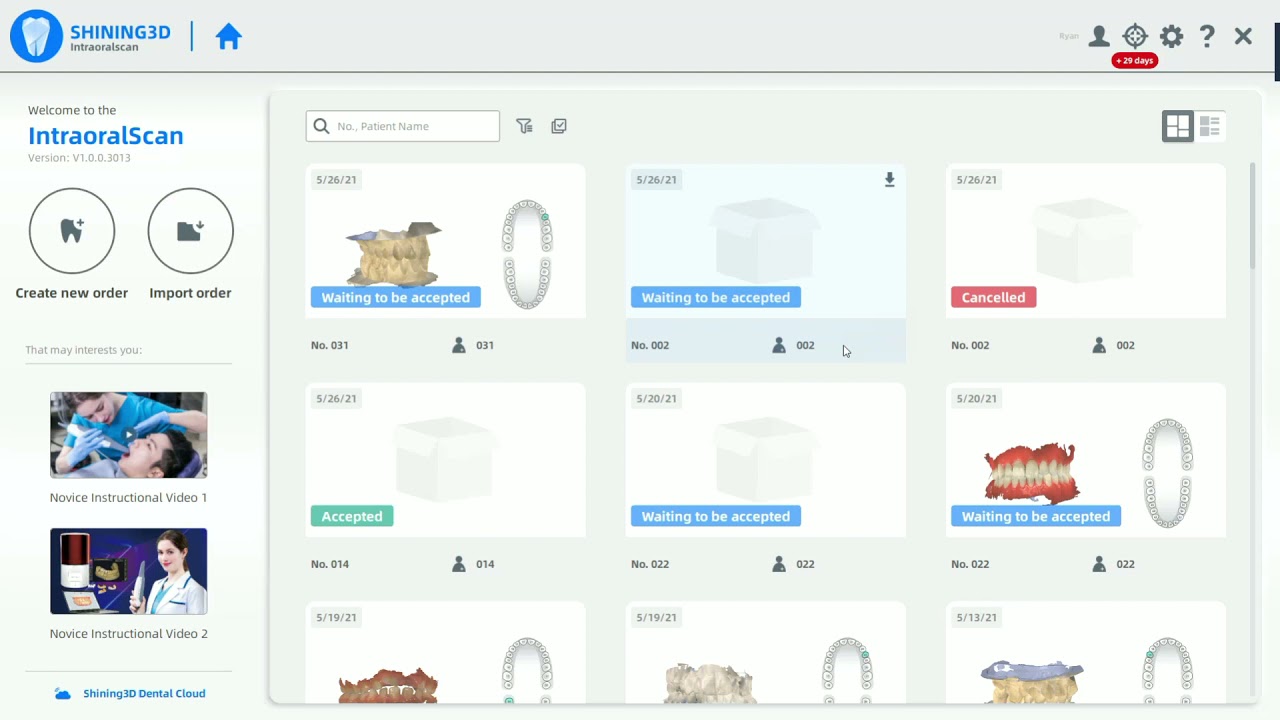
Task: Switch to list view layout
Action: click(1210, 126)
